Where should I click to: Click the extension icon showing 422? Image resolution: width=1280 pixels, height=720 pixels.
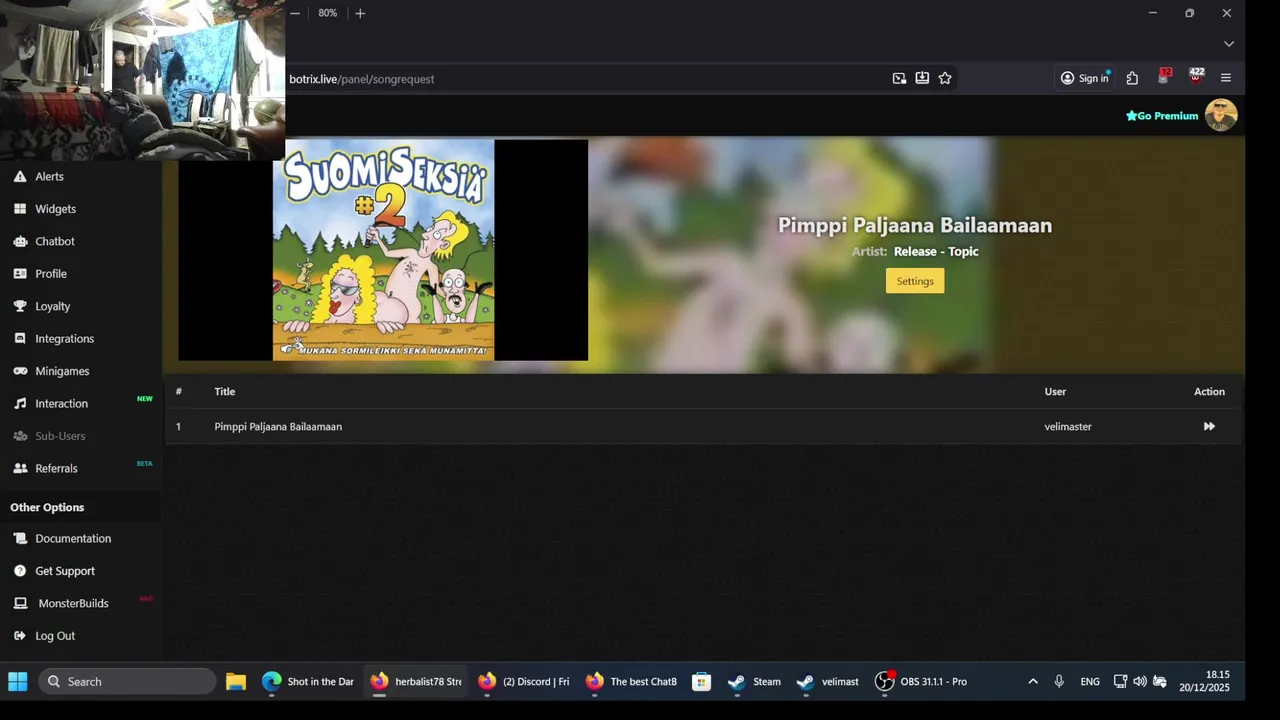tap(1196, 77)
